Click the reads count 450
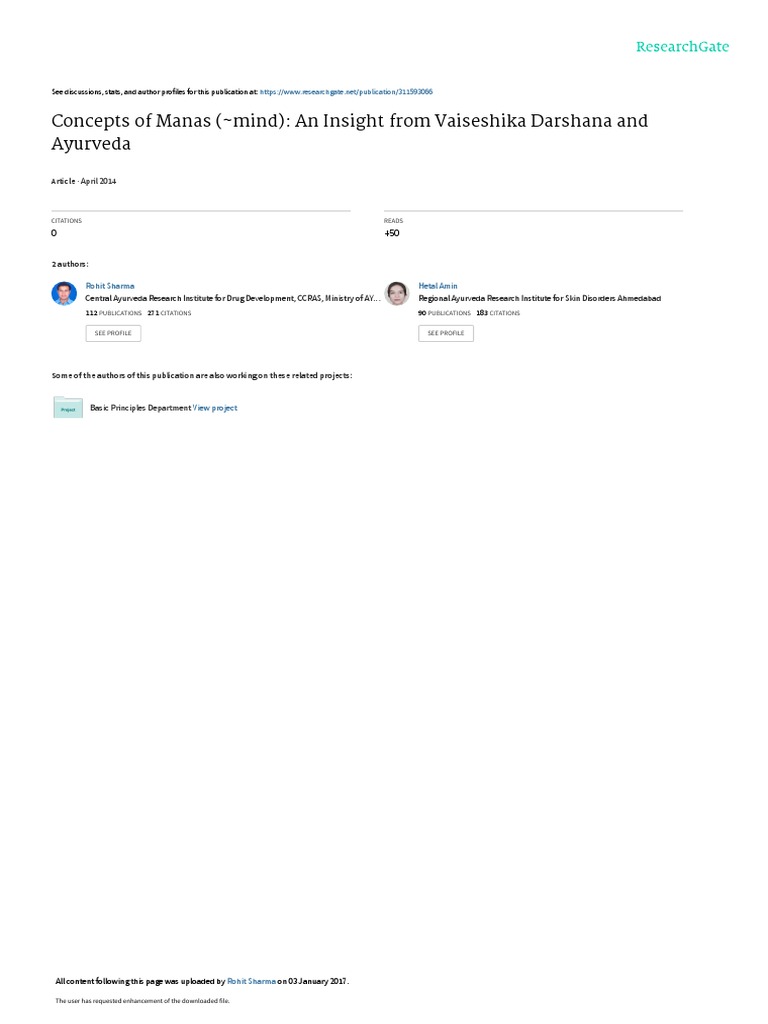Screen dimensions: 768x1024 (x=392, y=233)
